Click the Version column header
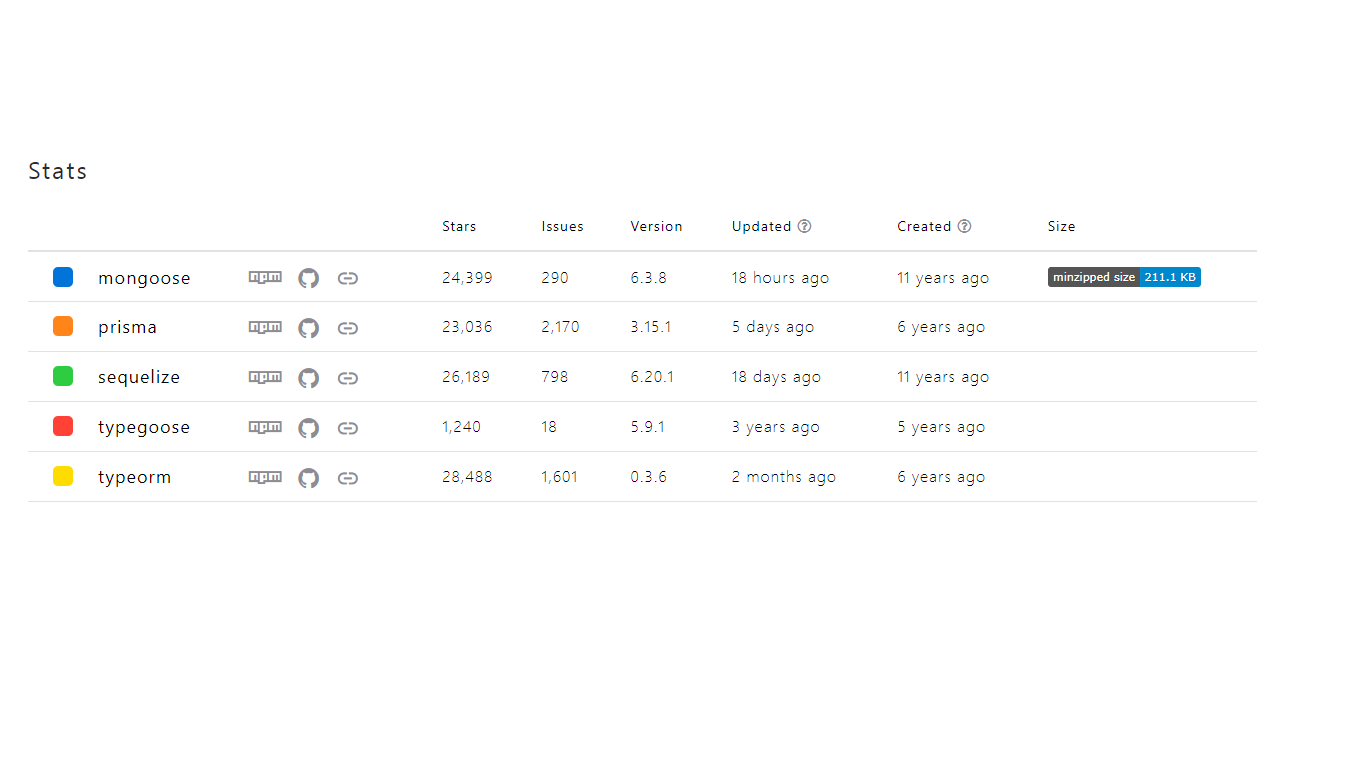This screenshot has width=1366, height=768. point(656,226)
